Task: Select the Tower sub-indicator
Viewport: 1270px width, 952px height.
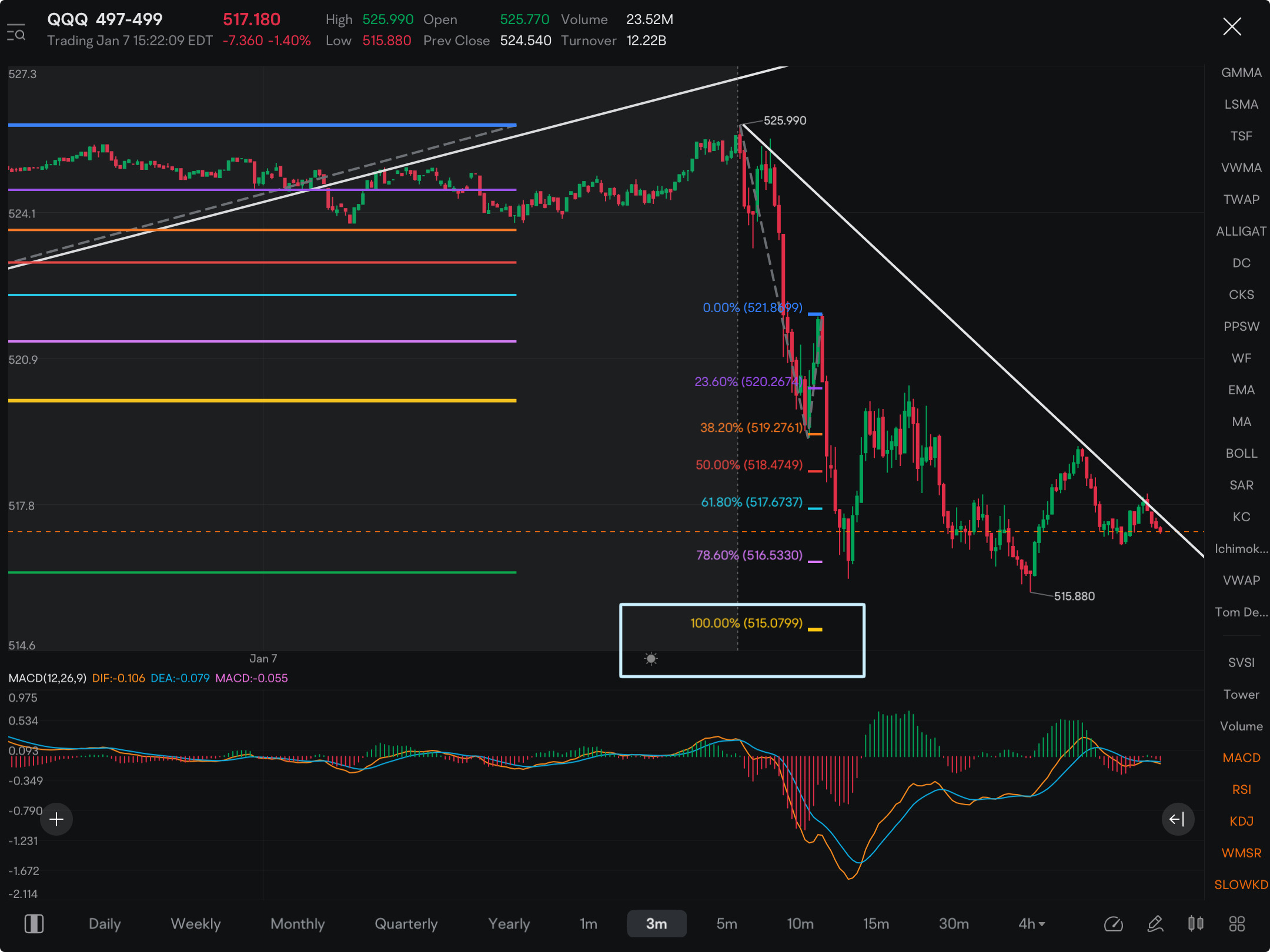Action: pos(1241,695)
